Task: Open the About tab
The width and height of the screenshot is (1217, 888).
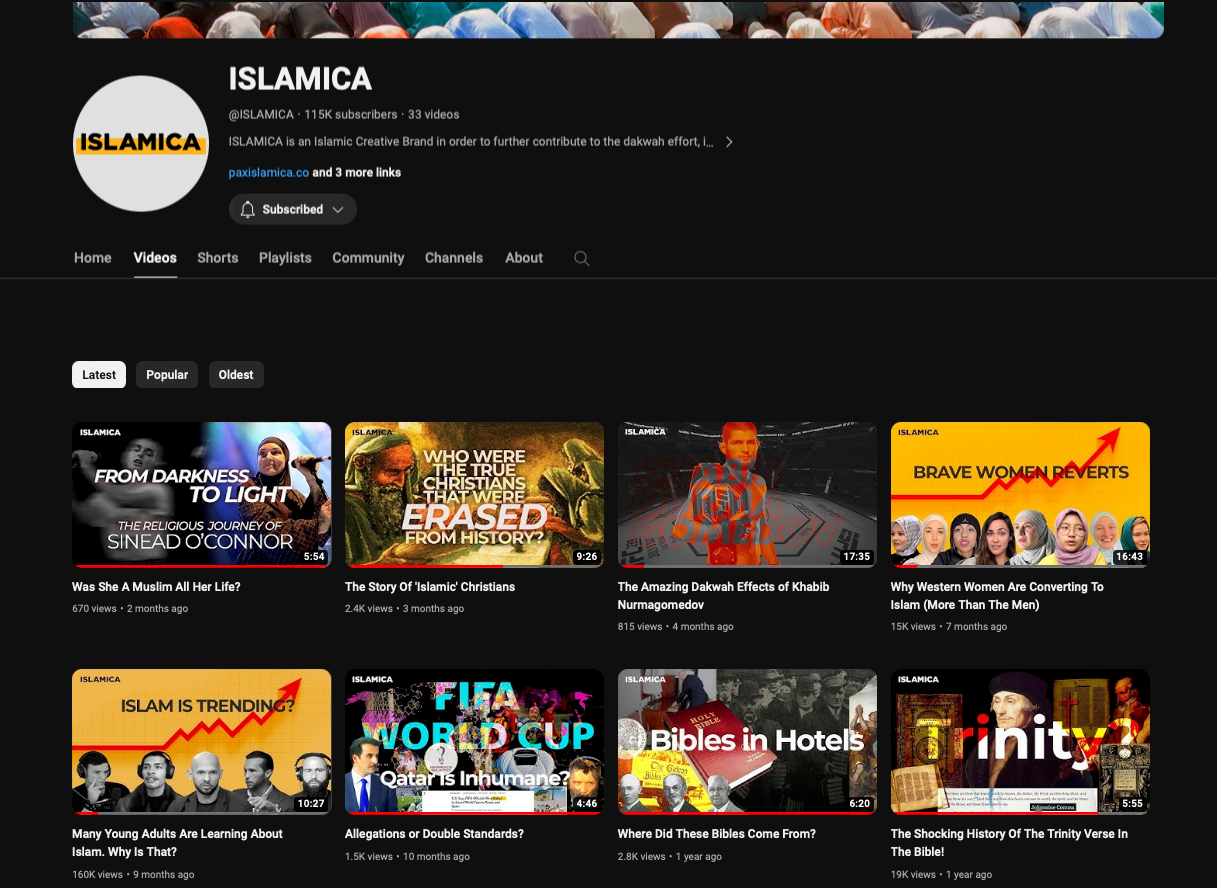Action: 524,258
